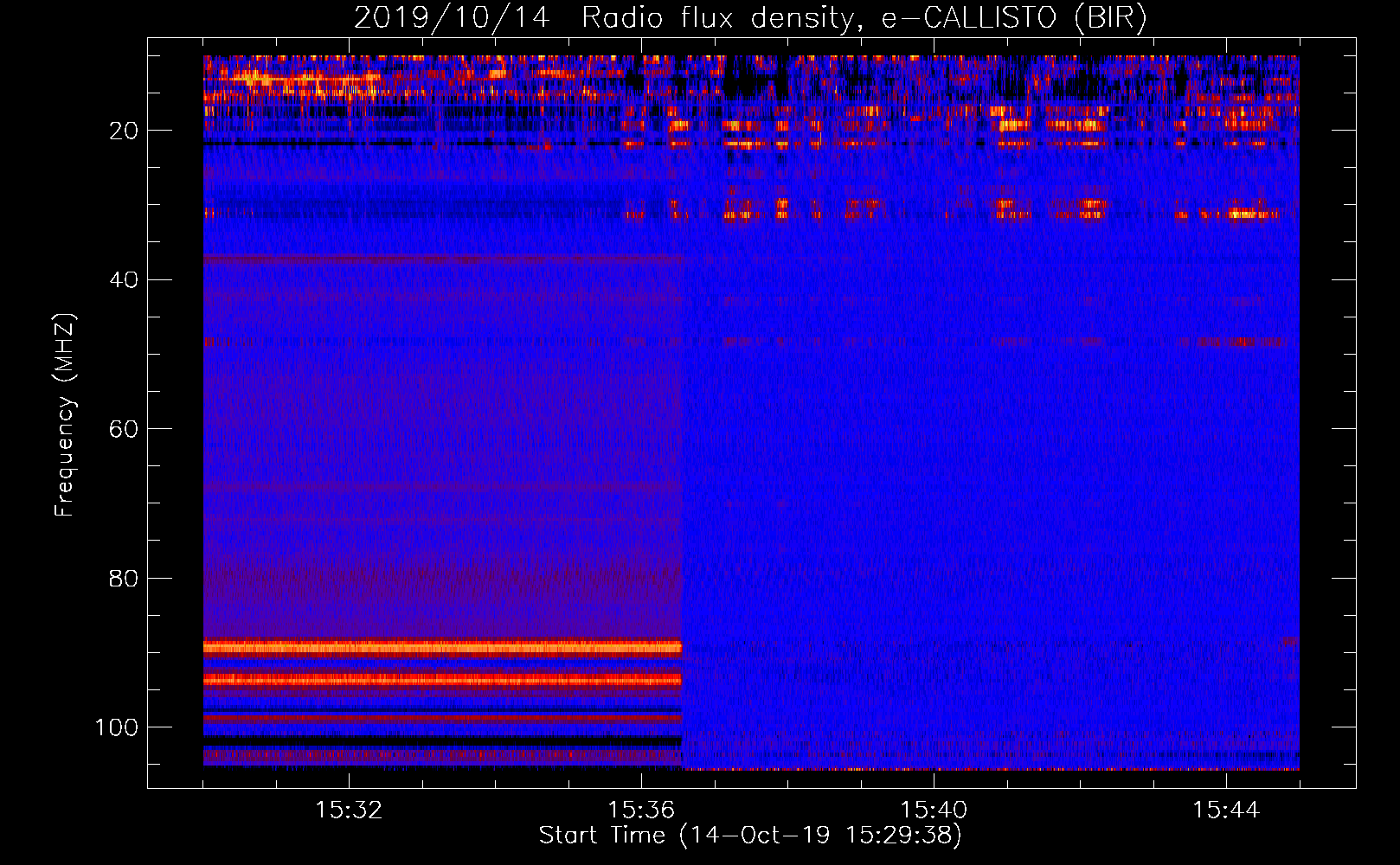Screen dimensions: 1400x865
Task: Click the bright orange band near 94 MHz
Action: (441, 680)
